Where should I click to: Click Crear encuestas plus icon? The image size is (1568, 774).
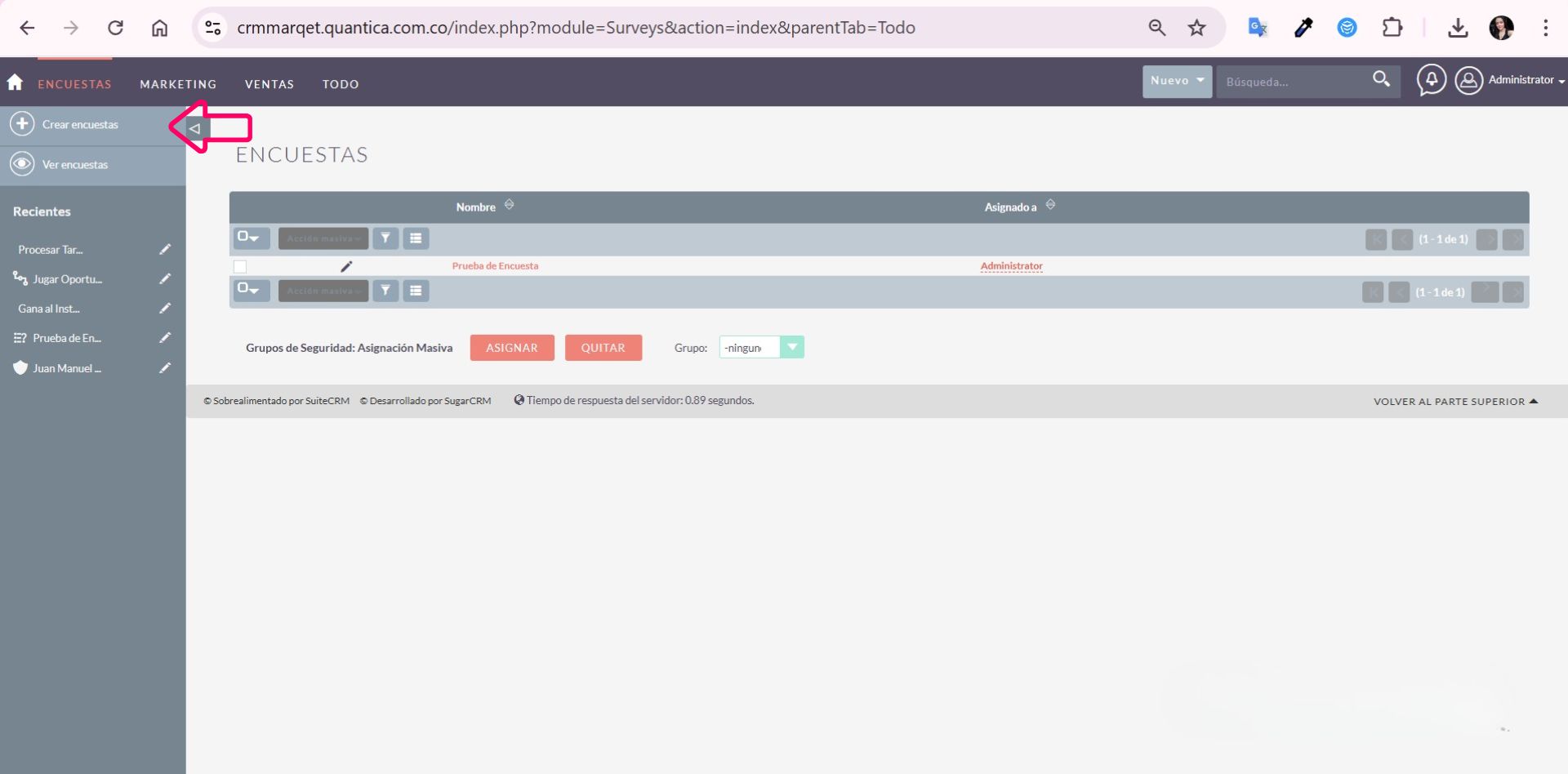pyautogui.click(x=22, y=124)
